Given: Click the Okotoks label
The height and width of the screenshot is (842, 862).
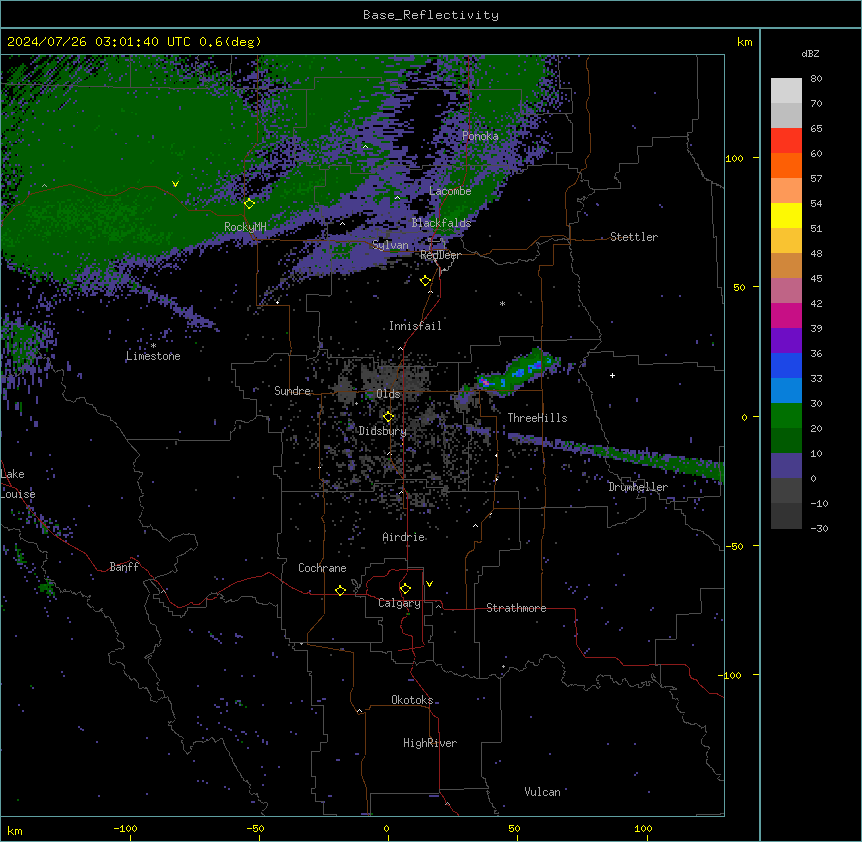Looking at the screenshot, I should pyautogui.click(x=412, y=700).
